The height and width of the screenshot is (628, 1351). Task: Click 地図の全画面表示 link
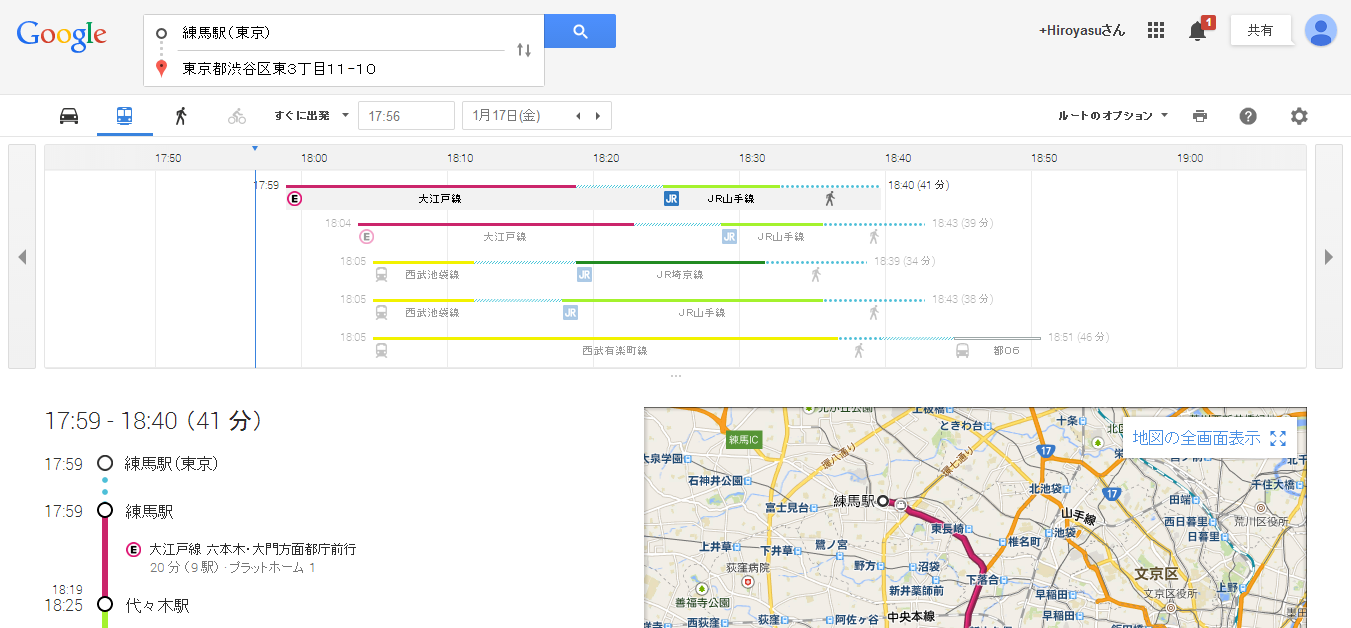[x=1196, y=438]
